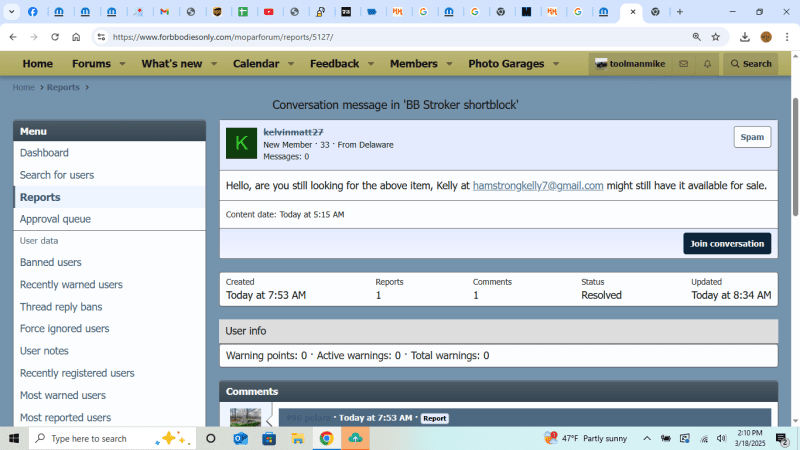This screenshot has height=450, width=800.
Task: Expand the Calendar dropdown arrow
Action: (291, 64)
